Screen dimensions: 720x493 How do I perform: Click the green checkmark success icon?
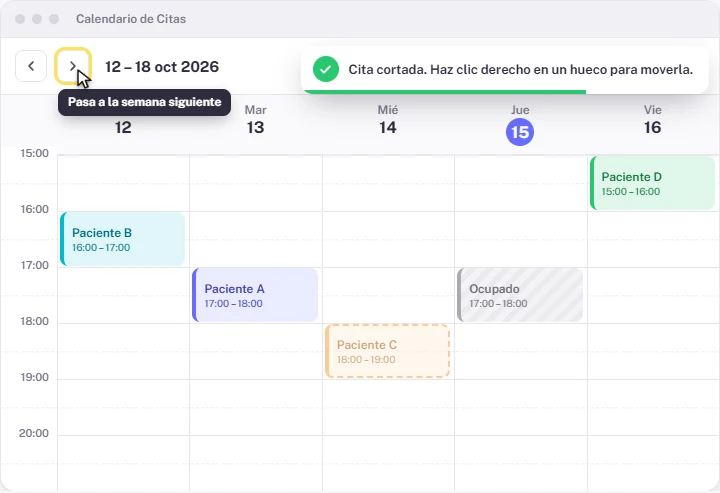[x=326, y=69]
